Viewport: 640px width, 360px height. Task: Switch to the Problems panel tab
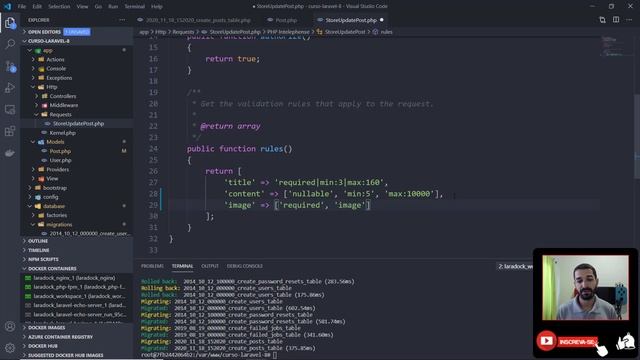[152, 266]
